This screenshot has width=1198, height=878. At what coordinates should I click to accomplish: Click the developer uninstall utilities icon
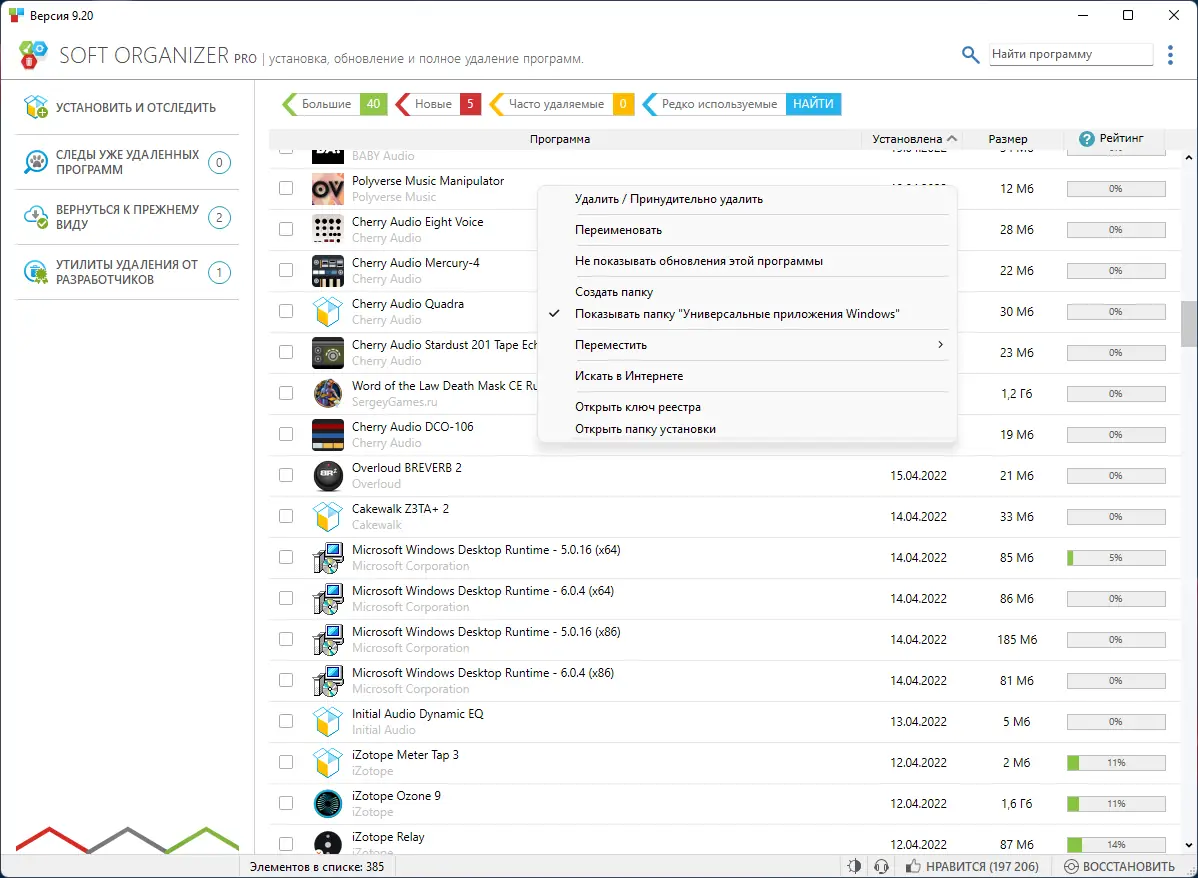[x=35, y=272]
